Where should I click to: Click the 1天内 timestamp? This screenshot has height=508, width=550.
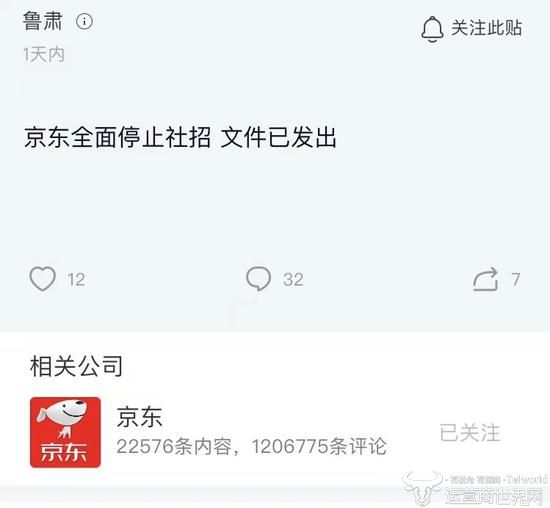tap(44, 55)
